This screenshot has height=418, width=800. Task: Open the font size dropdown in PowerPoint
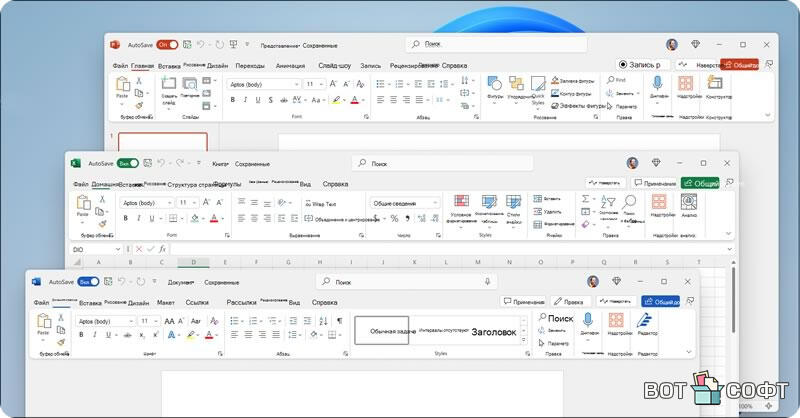coord(321,84)
